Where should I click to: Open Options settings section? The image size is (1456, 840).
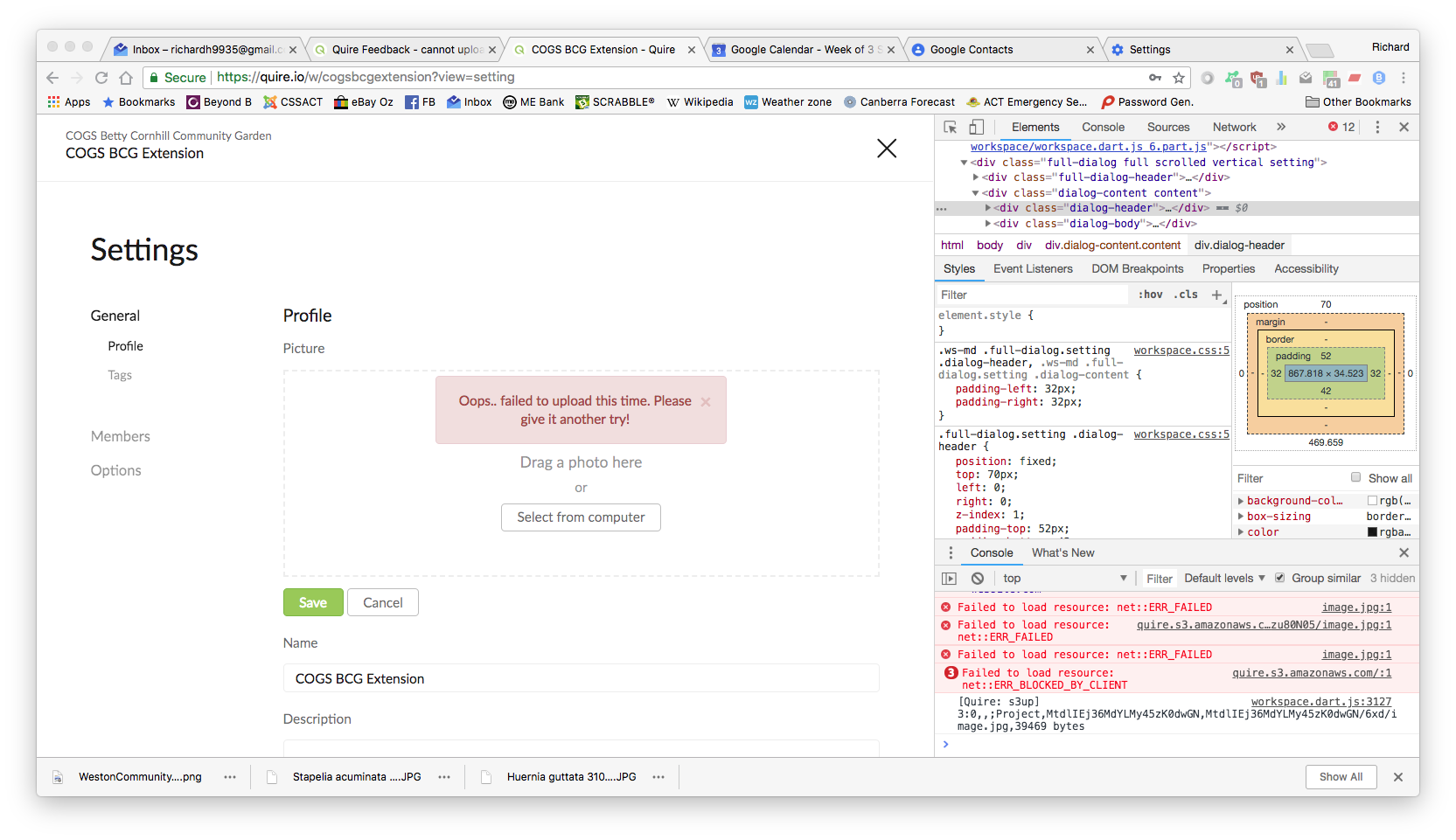coord(115,470)
